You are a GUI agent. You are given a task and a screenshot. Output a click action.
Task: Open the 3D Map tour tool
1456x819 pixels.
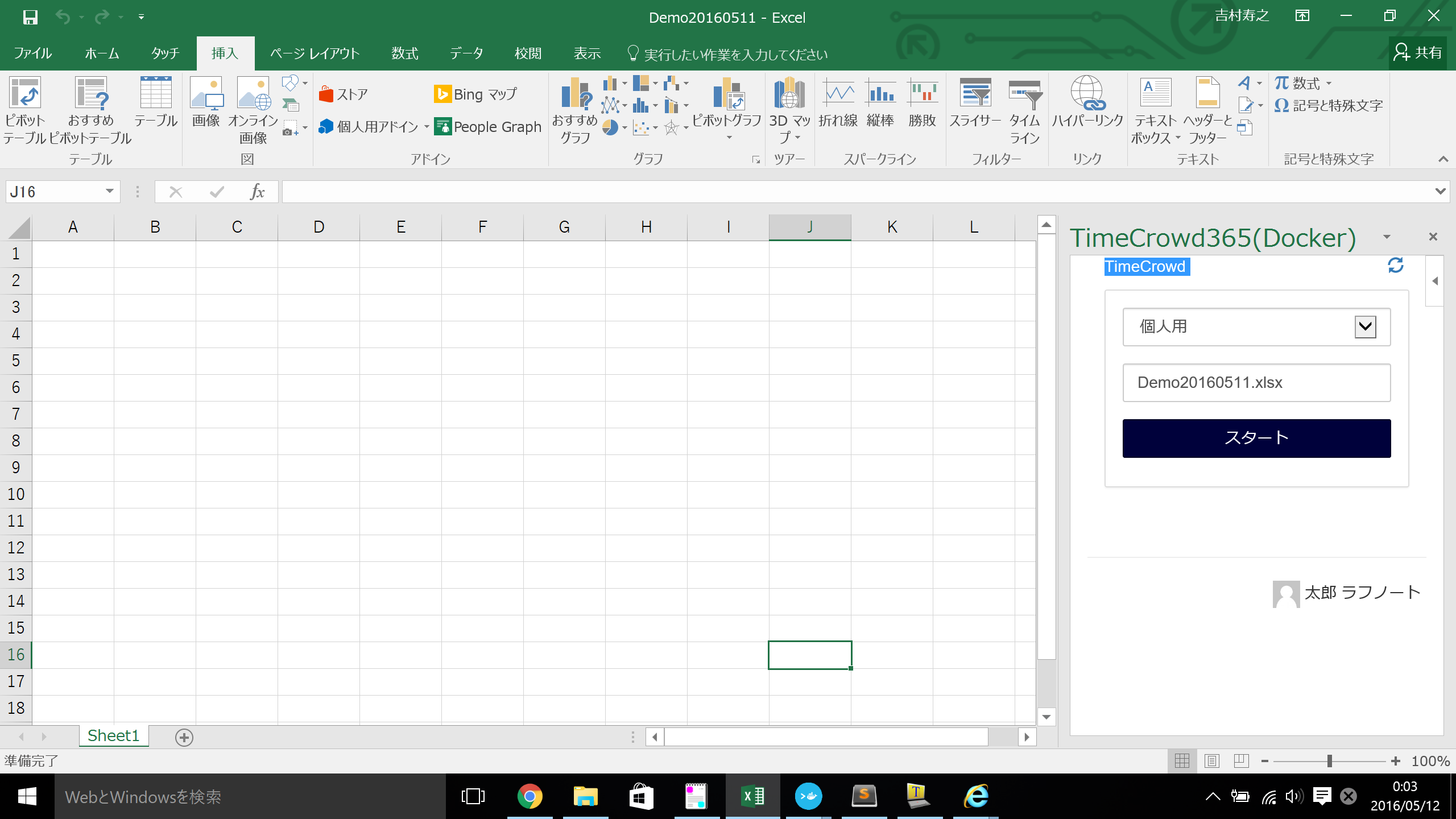[789, 110]
